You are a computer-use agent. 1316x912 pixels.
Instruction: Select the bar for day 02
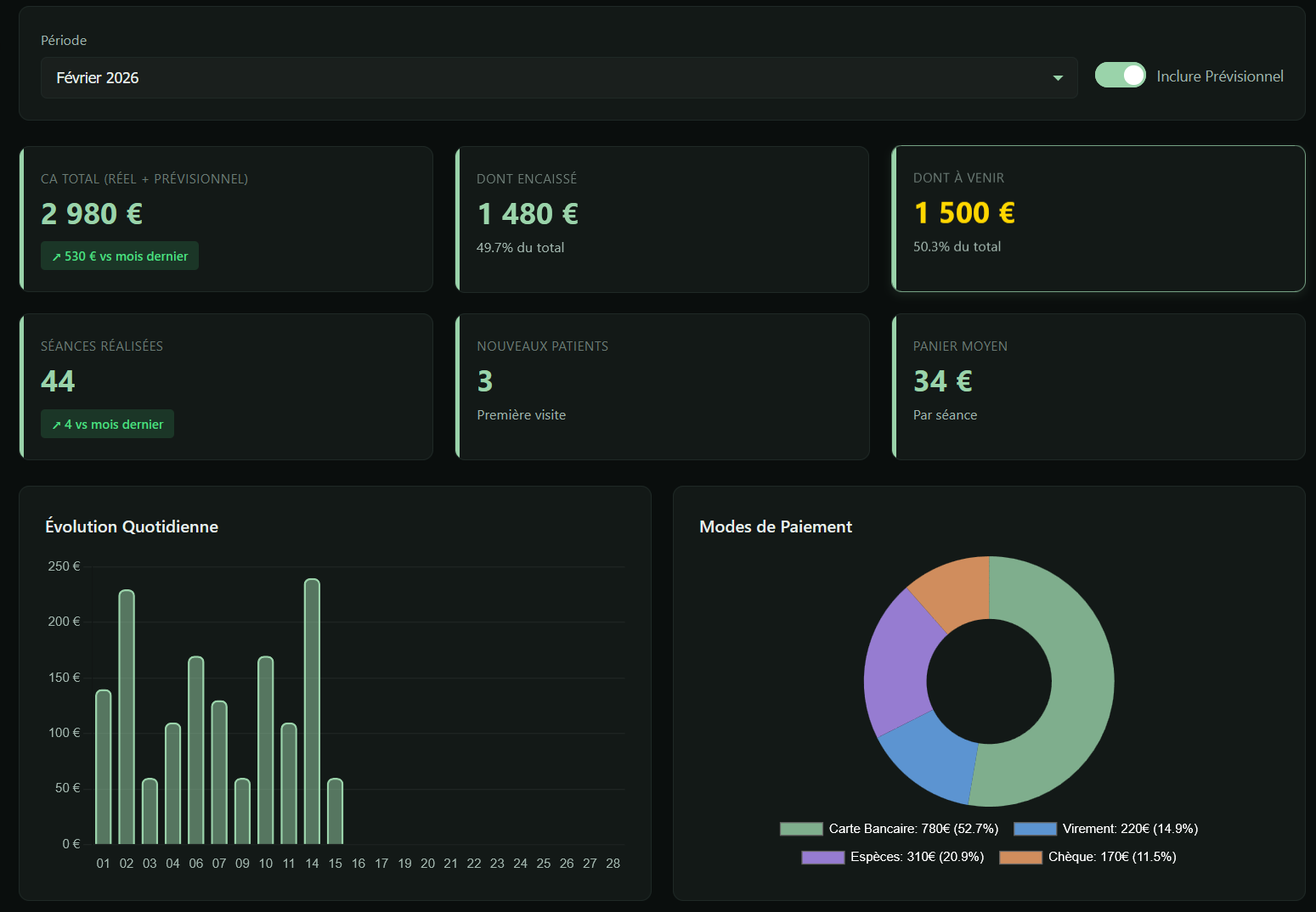click(x=127, y=717)
